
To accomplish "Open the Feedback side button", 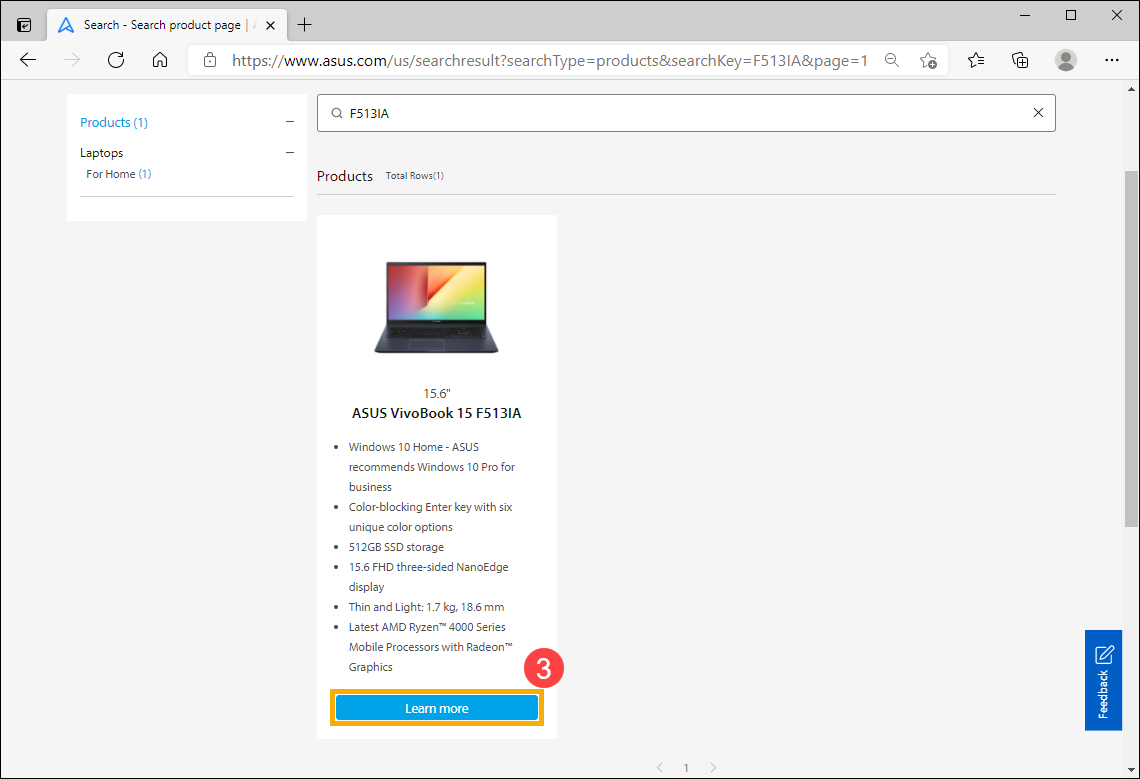I will pos(1103,680).
